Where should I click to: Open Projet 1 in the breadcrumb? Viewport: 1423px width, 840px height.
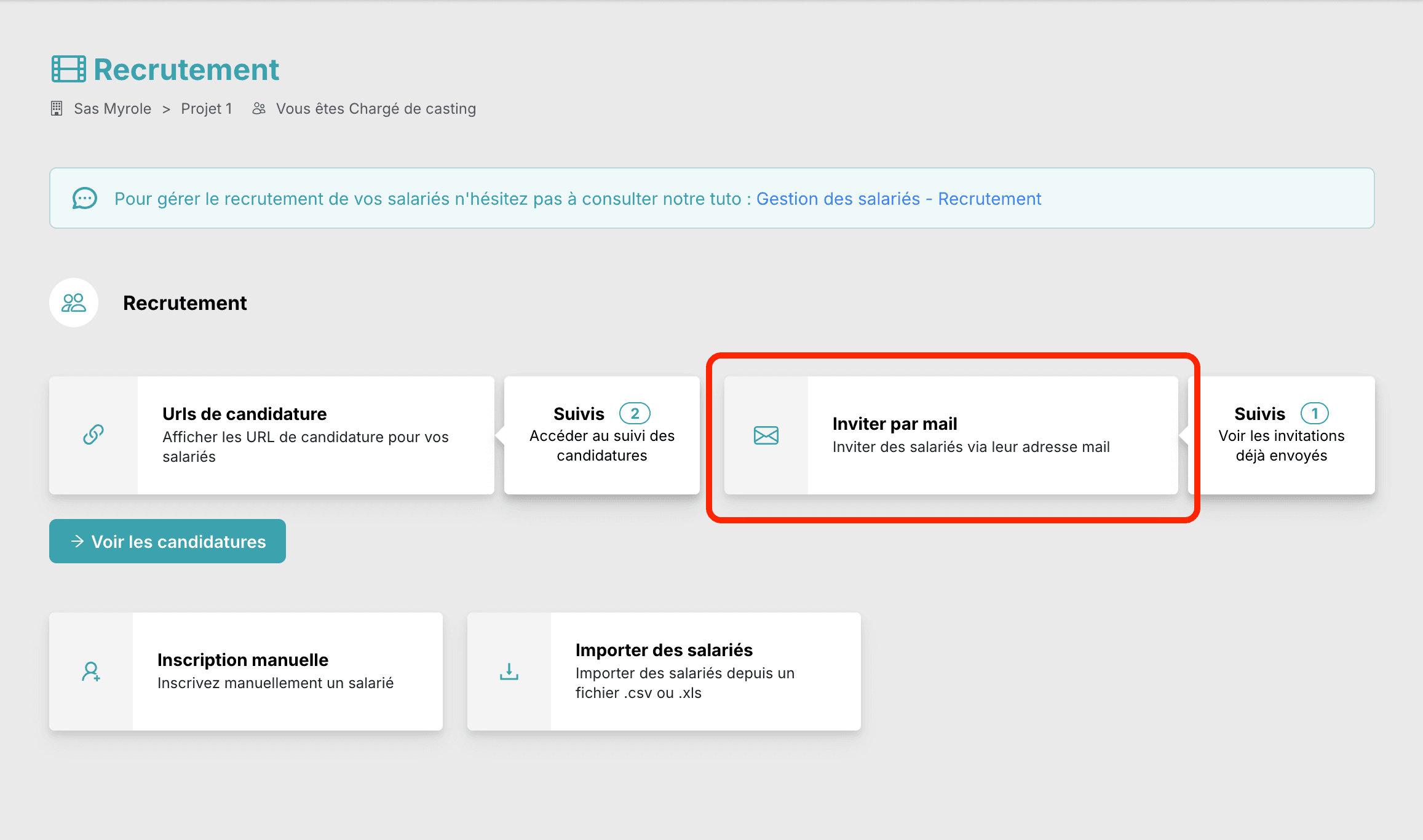click(207, 109)
